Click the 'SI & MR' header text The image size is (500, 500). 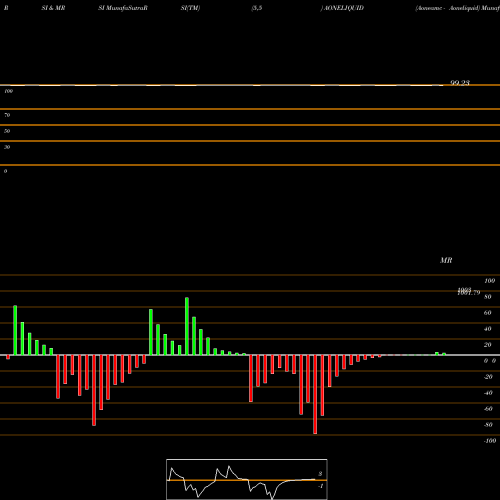tap(53, 8)
